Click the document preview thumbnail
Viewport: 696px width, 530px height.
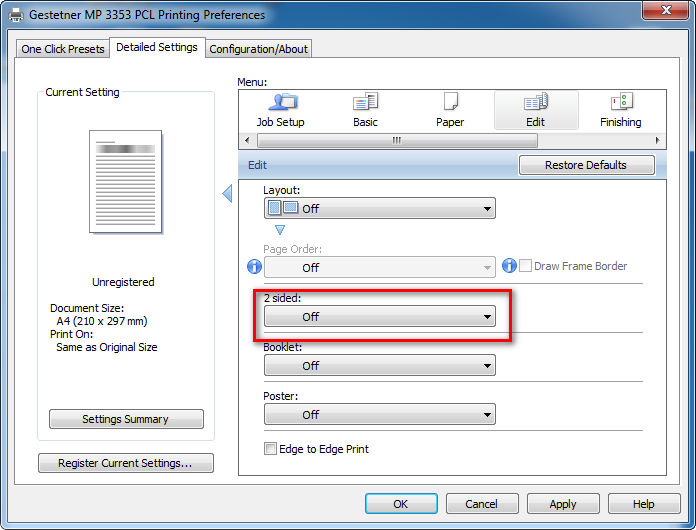coord(126,182)
